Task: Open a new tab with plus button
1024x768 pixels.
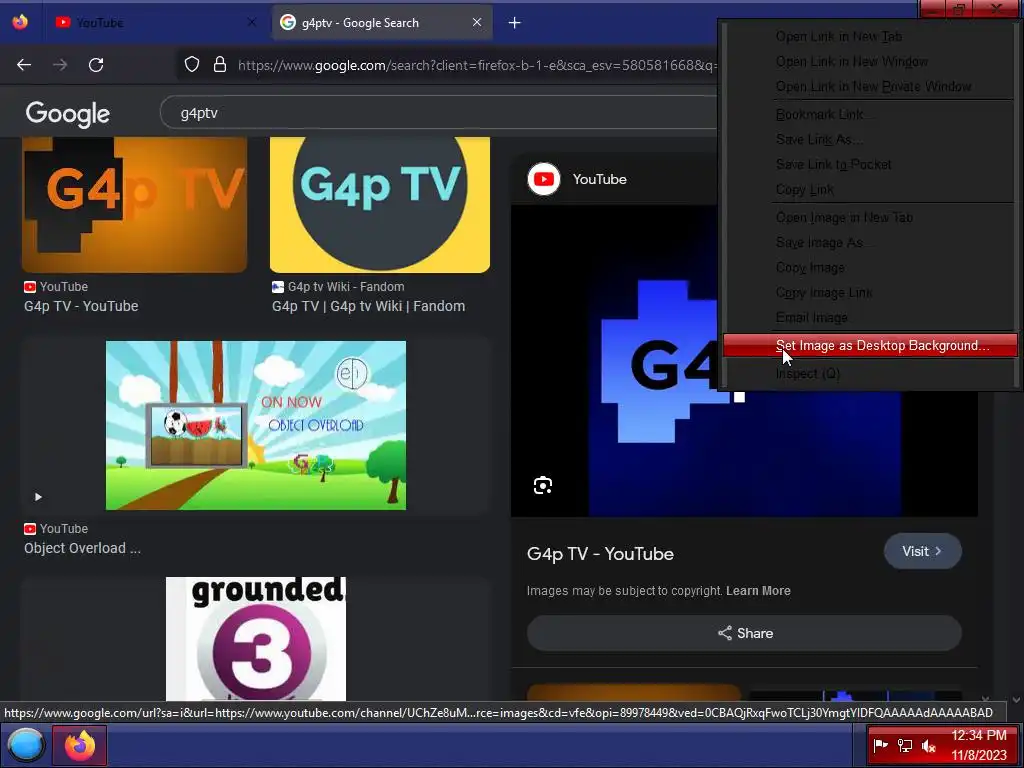Action: pyautogui.click(x=515, y=23)
